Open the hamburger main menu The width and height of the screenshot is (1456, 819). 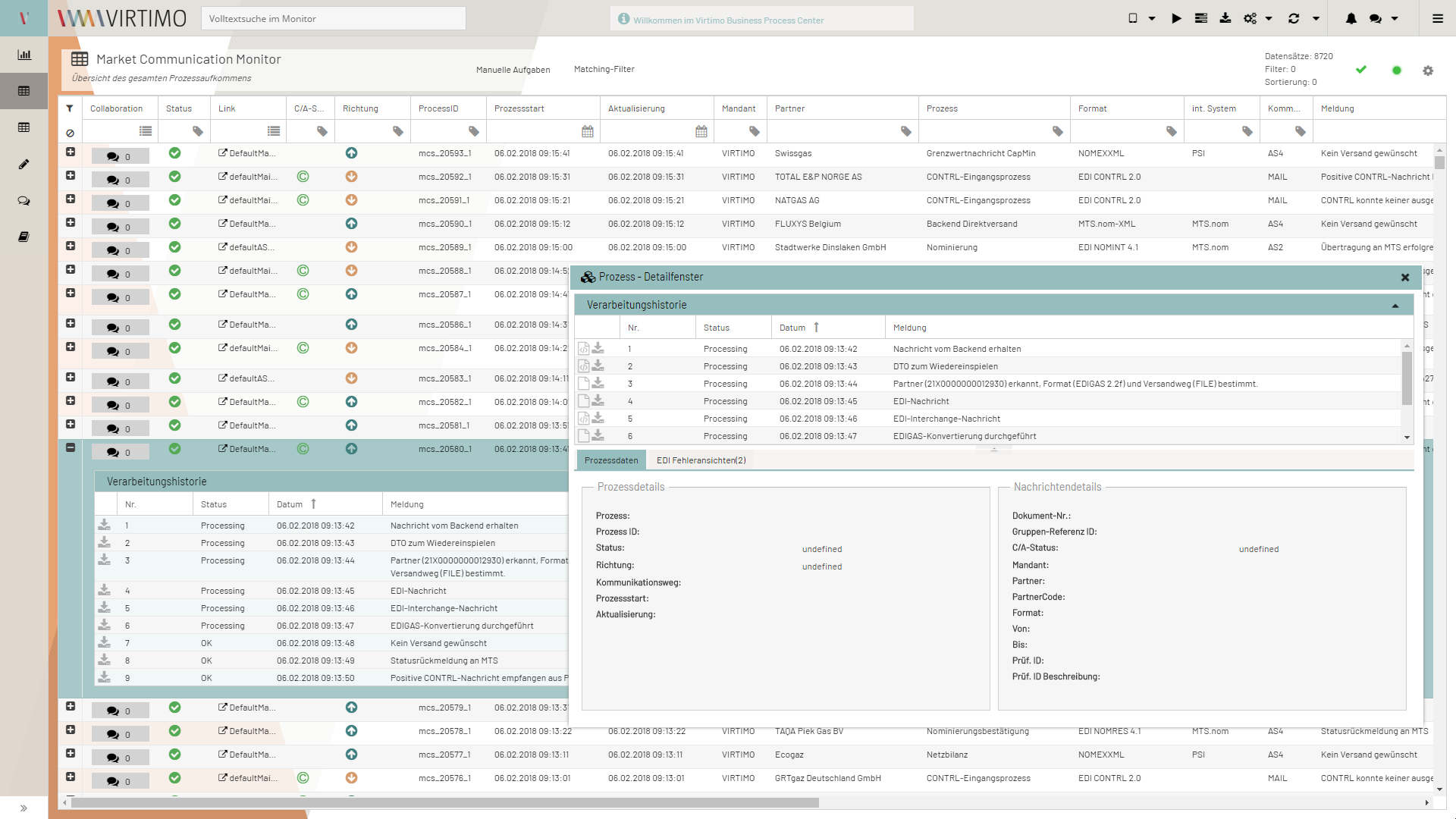[1438, 18]
